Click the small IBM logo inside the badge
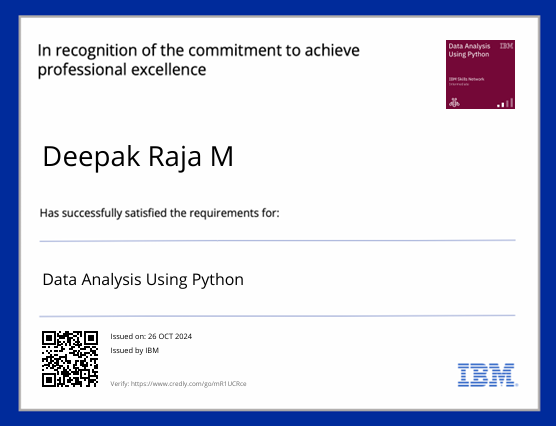The image size is (556, 426). 506,46
